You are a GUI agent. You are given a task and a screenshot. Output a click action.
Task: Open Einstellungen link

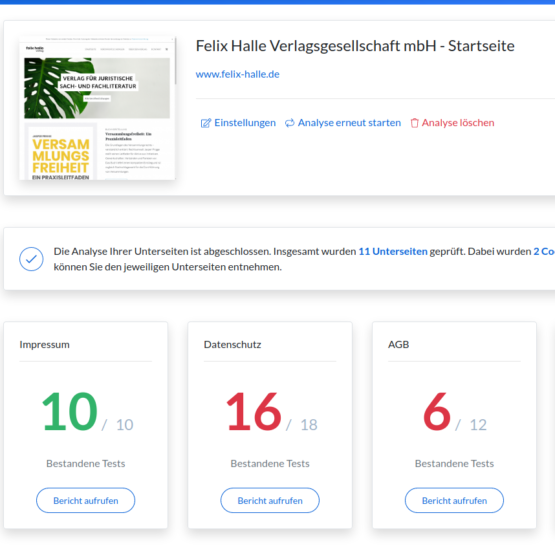tap(245, 122)
